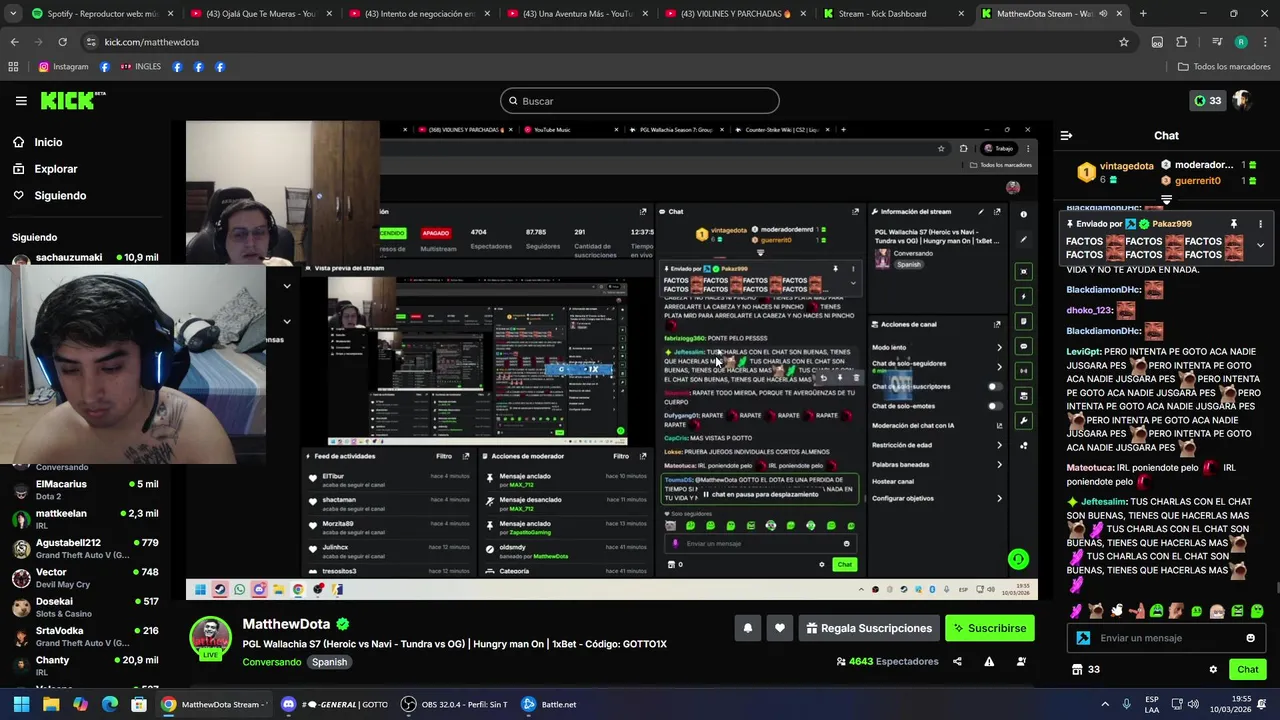Collapse the chat panel arrow icon
Image resolution: width=1280 pixels, height=720 pixels.
tap(1066, 135)
